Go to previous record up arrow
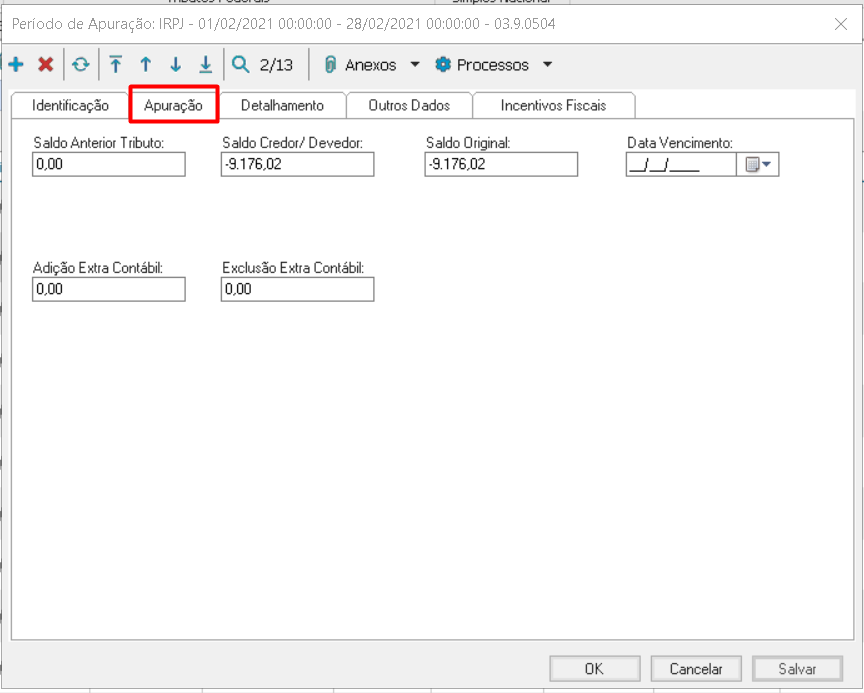The height and width of the screenshot is (693, 864). pyautogui.click(x=145, y=64)
